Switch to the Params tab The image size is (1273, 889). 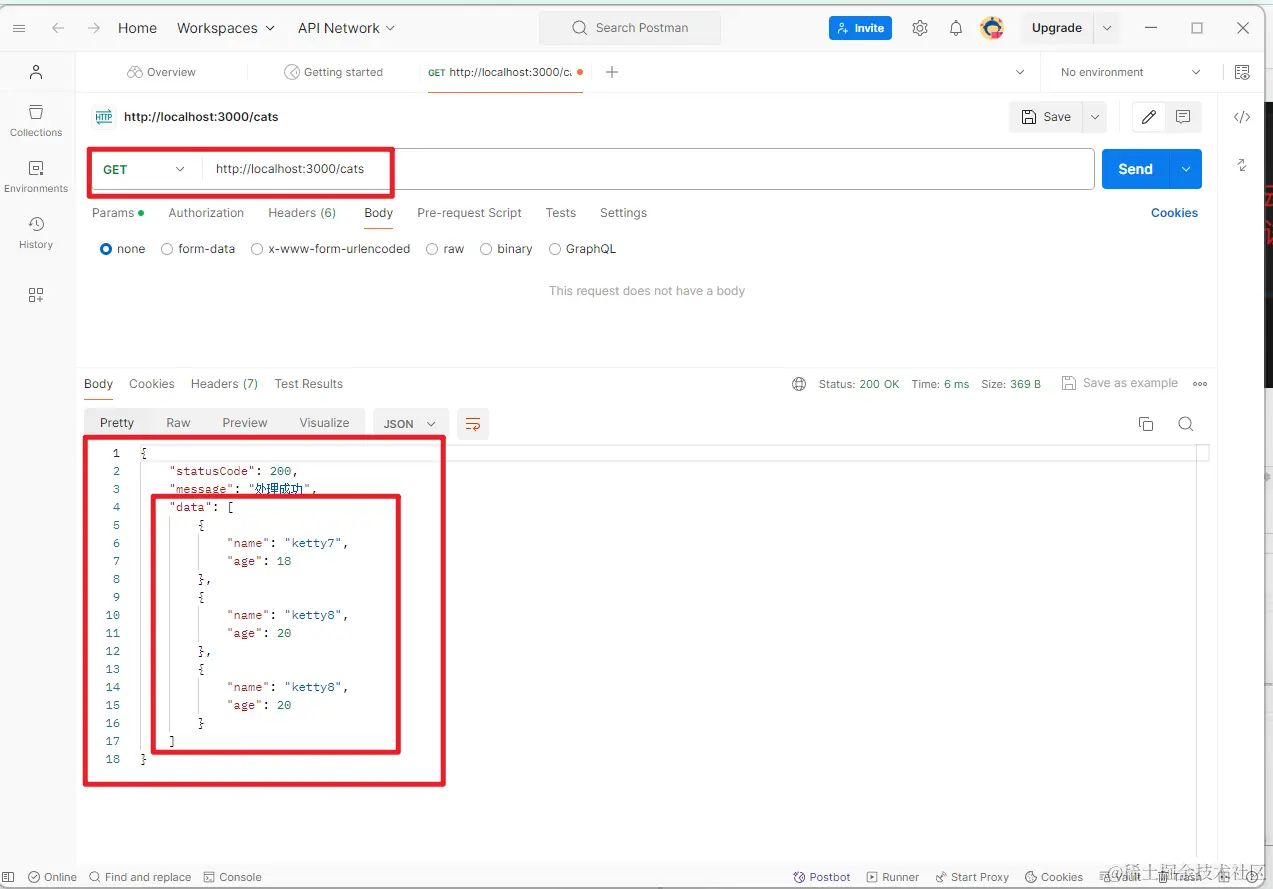(118, 213)
